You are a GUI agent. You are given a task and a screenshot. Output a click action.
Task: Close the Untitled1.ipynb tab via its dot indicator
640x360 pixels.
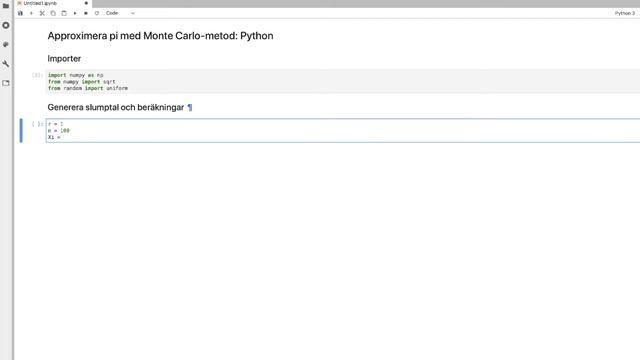[86, 3]
